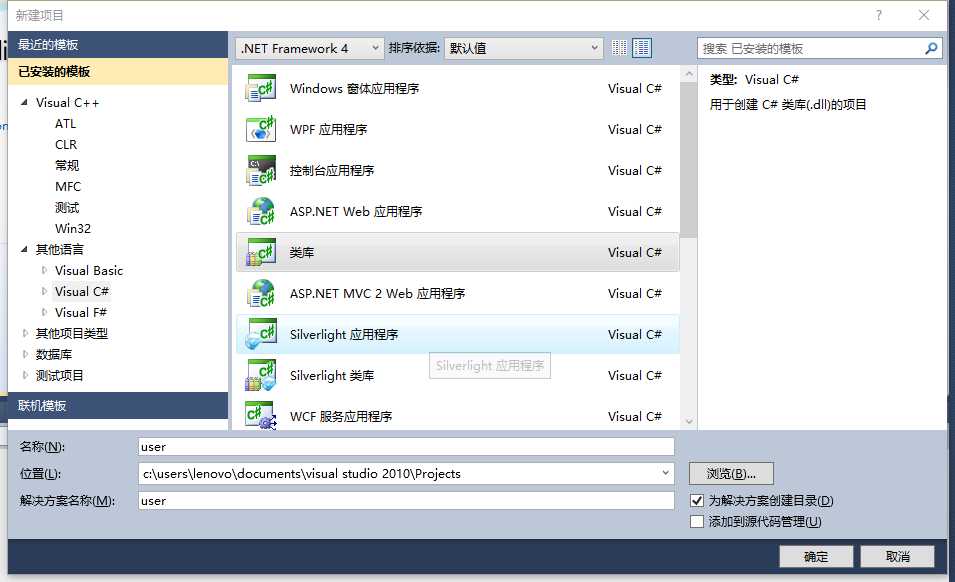Image resolution: width=955 pixels, height=582 pixels.
Task: Click the 名称 input field
Action: (x=406, y=446)
